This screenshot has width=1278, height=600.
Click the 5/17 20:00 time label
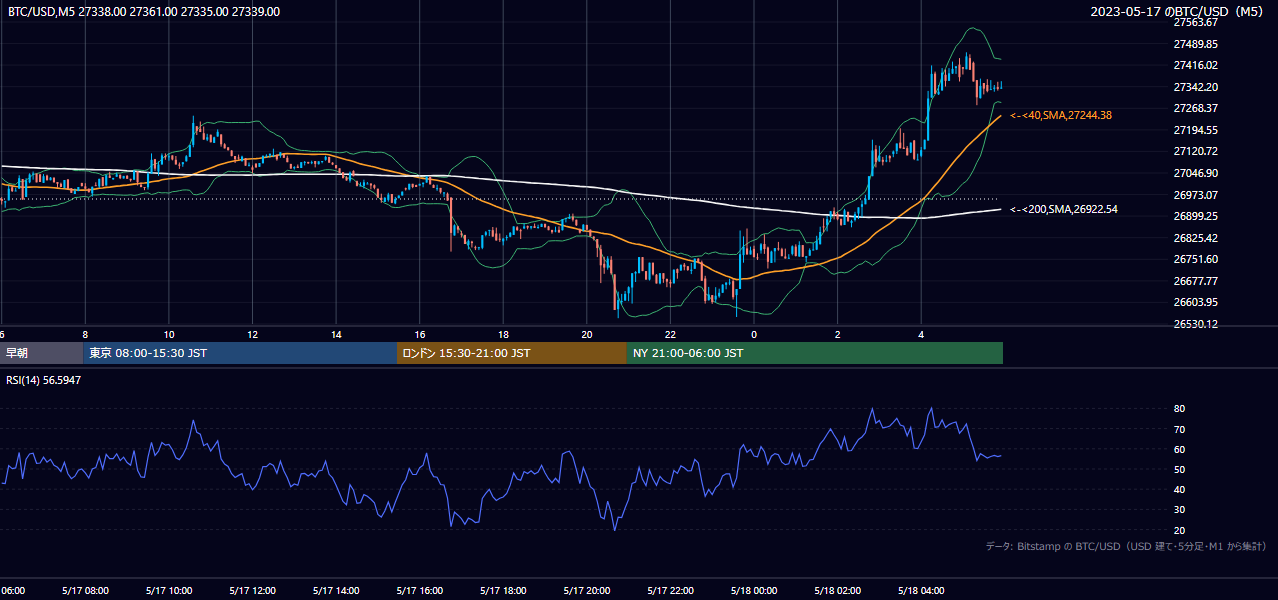[587, 591]
